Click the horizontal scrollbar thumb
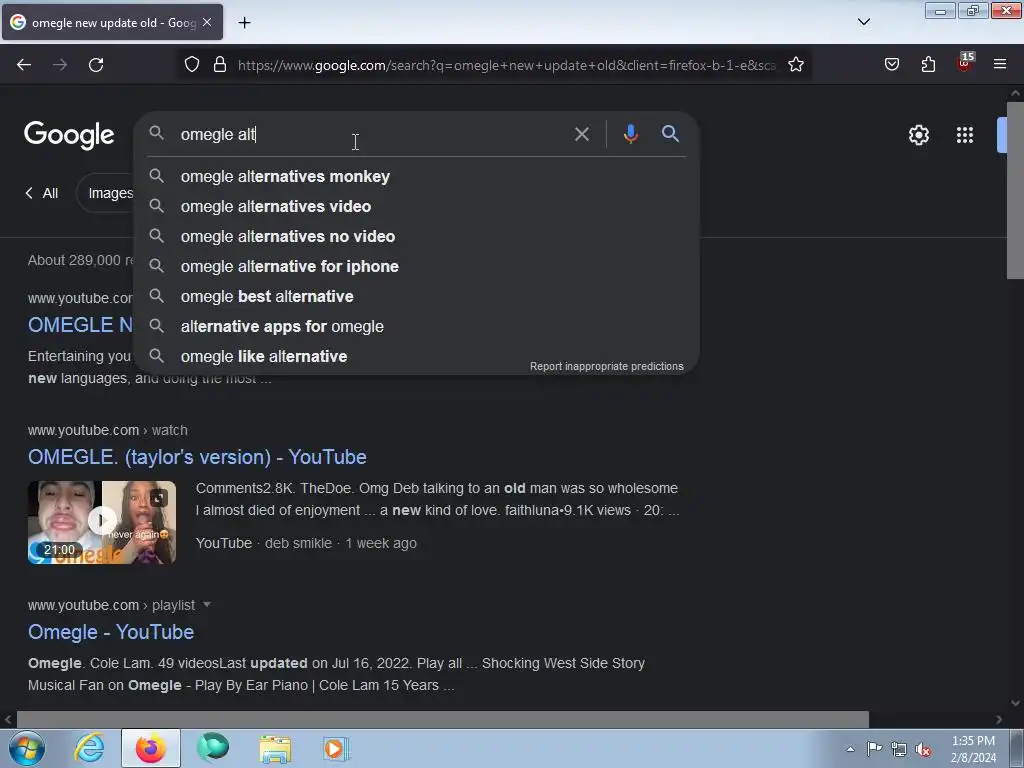Image resolution: width=1024 pixels, height=768 pixels. (x=443, y=719)
